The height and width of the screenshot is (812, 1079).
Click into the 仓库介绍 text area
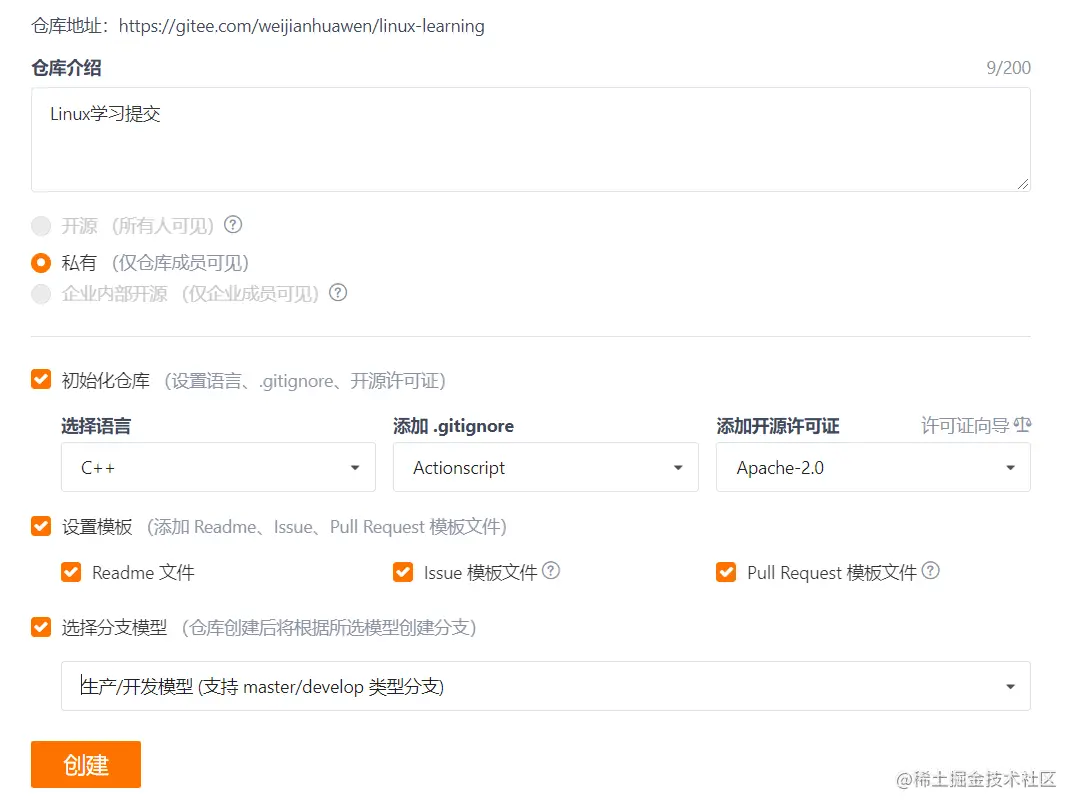pyautogui.click(x=531, y=140)
